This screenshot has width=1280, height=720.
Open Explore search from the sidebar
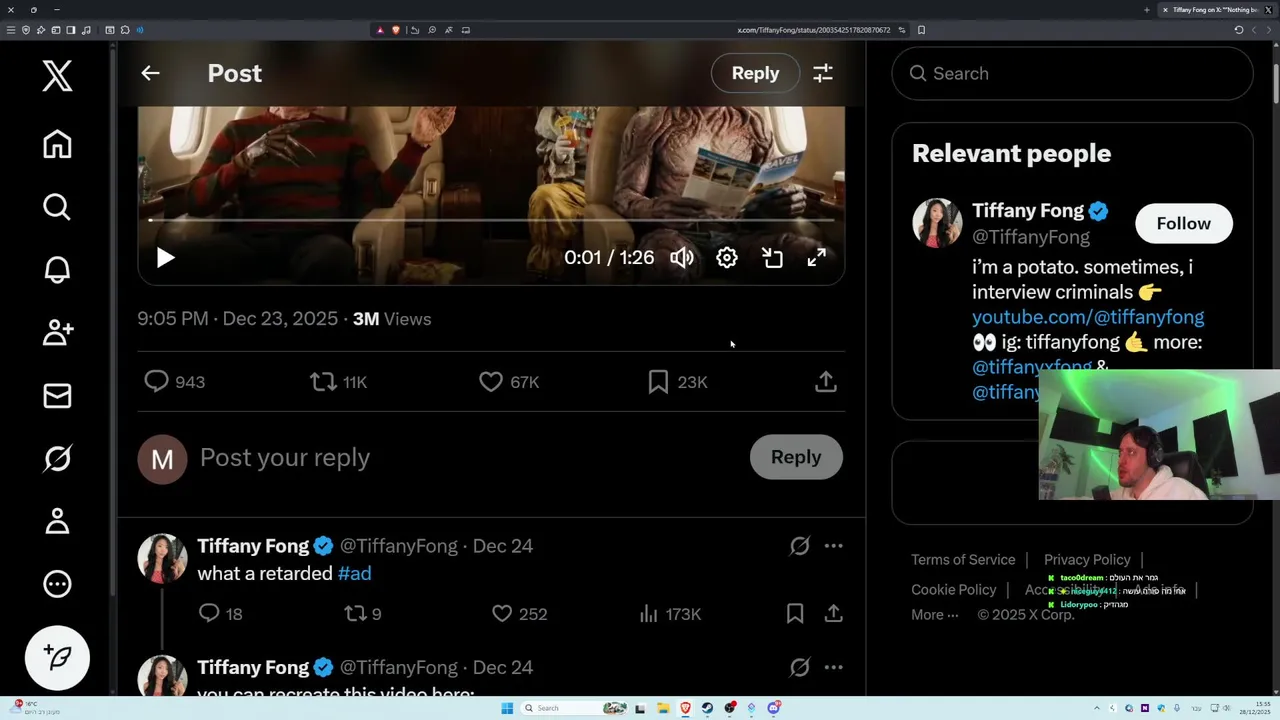(57, 207)
